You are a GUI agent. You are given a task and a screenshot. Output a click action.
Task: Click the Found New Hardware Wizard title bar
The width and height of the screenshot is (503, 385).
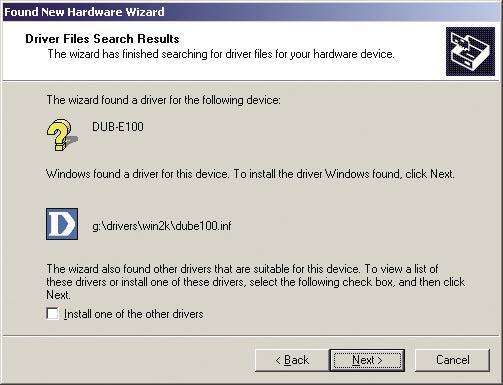pos(251,12)
